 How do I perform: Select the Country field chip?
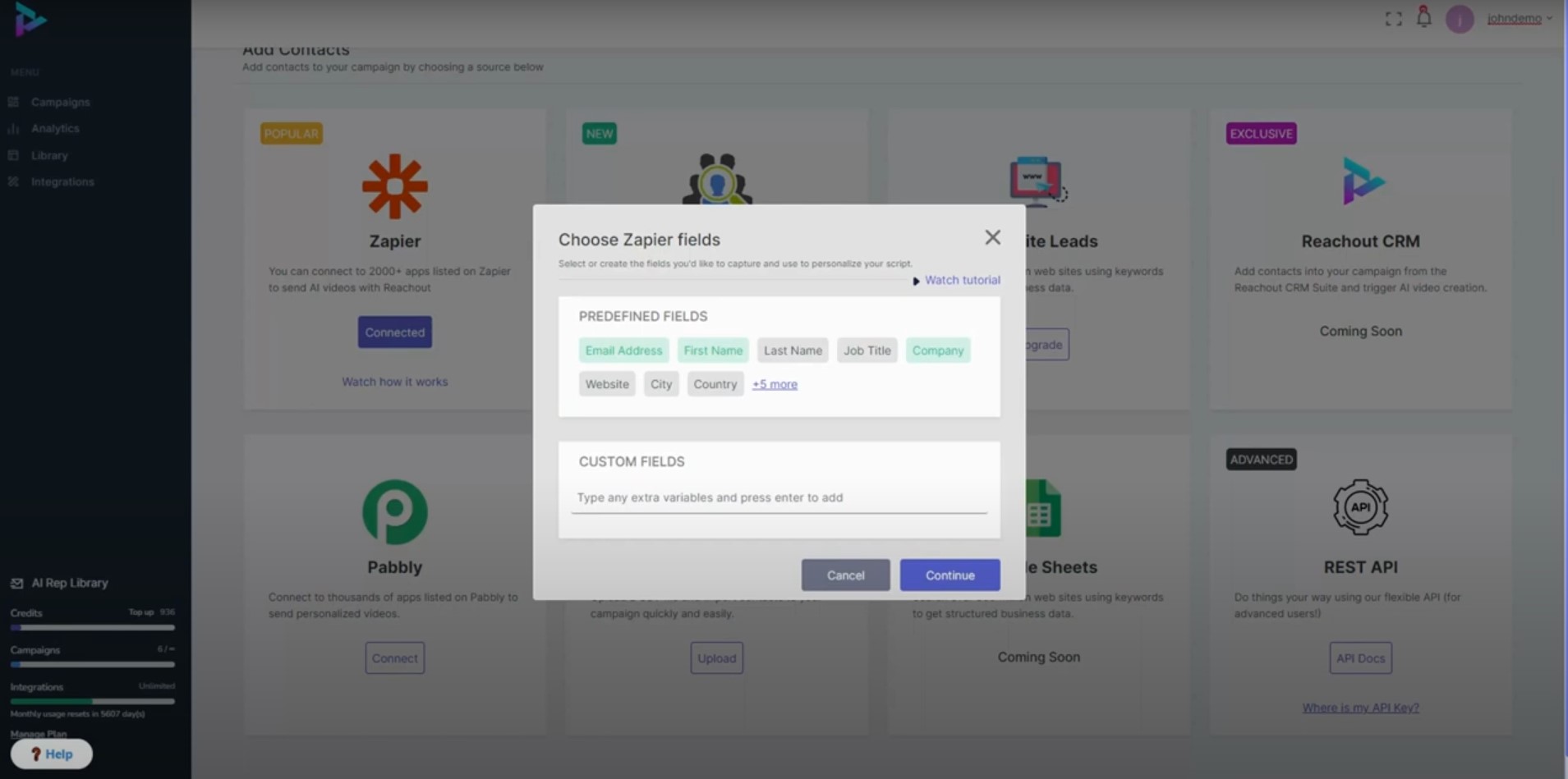pyautogui.click(x=715, y=384)
